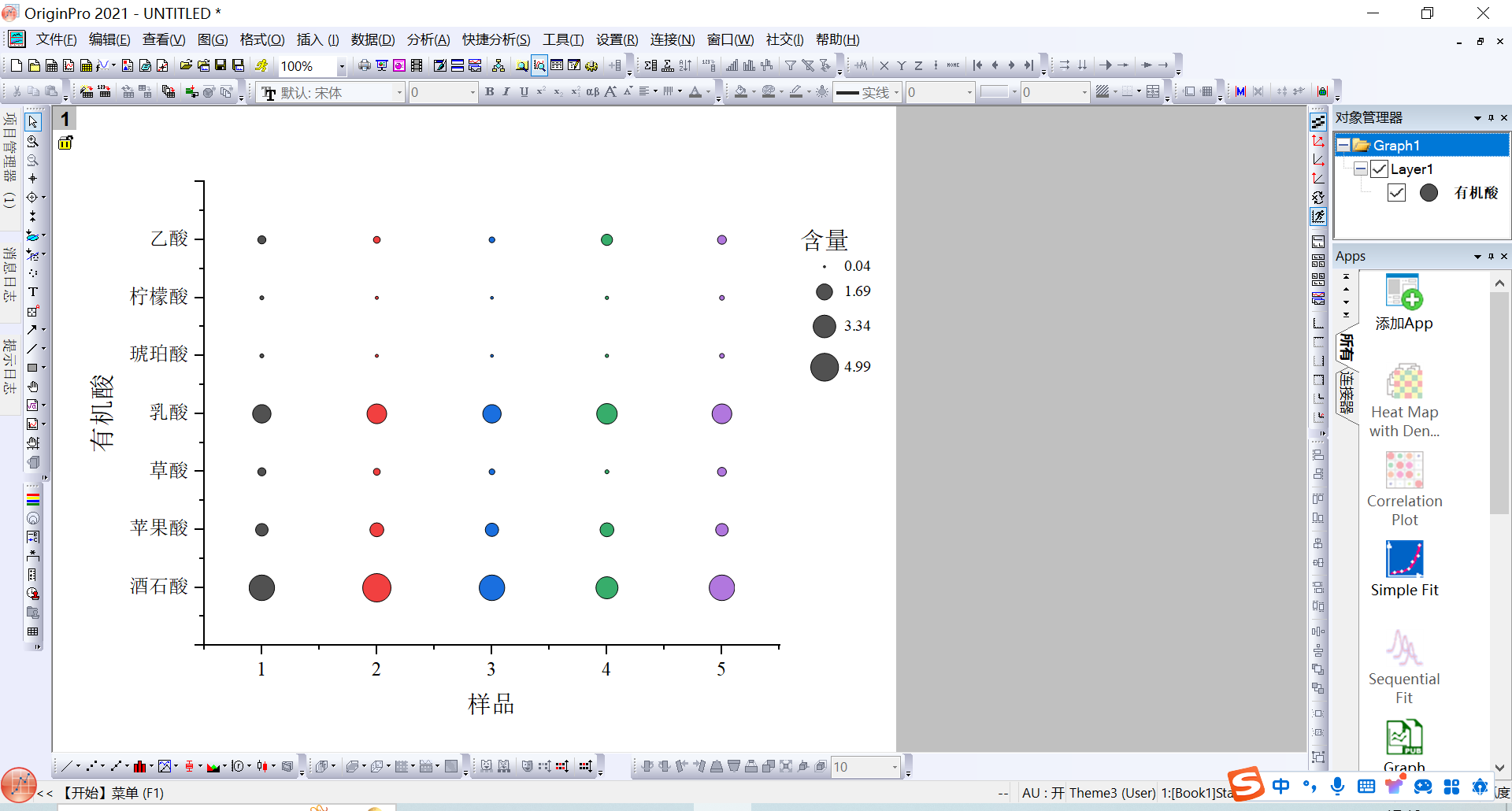The image size is (1512, 811).
Task: Click the Pointer selection tool
Action: (33, 122)
